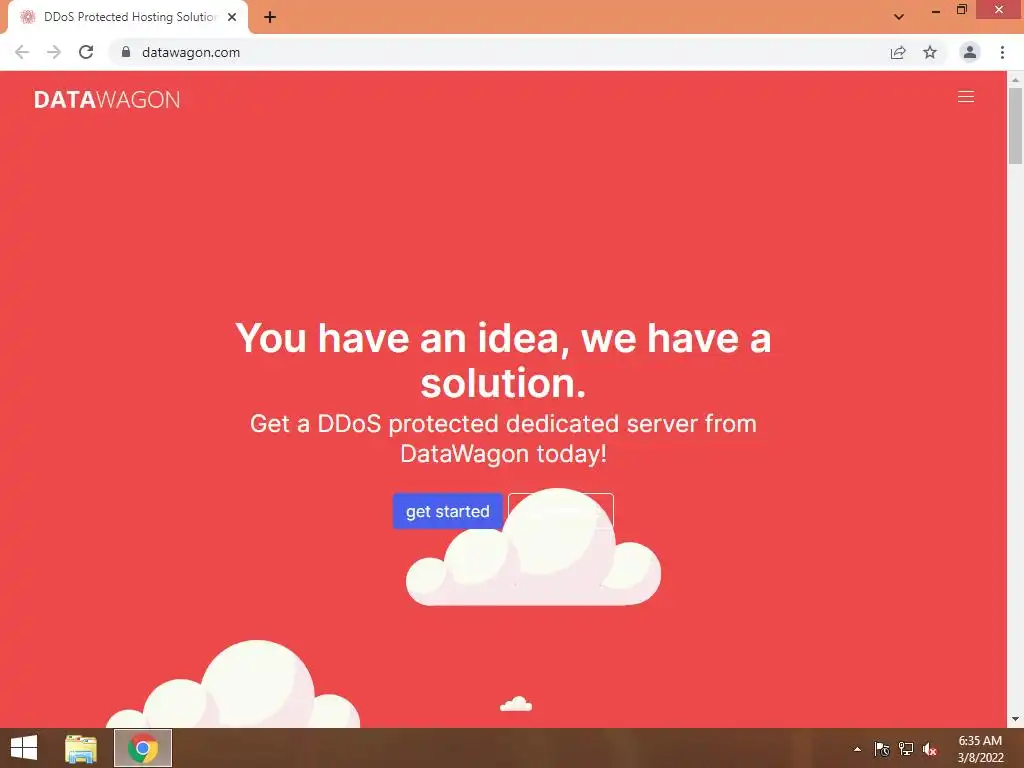Open the Windows Start menu
The image size is (1024, 768).
24,748
